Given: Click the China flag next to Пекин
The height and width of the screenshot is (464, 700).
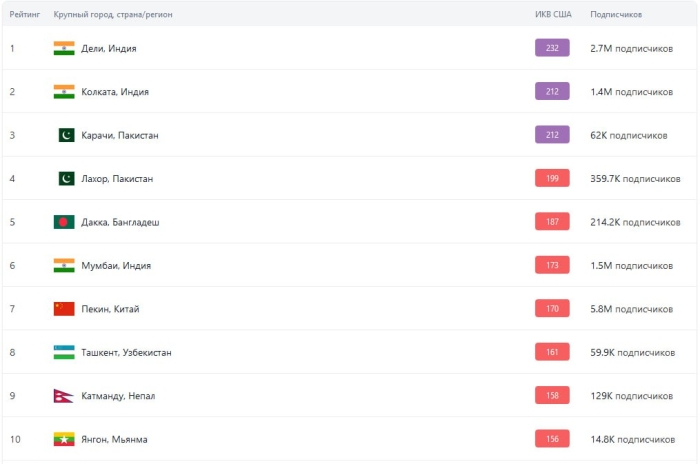Looking at the screenshot, I should [64, 309].
